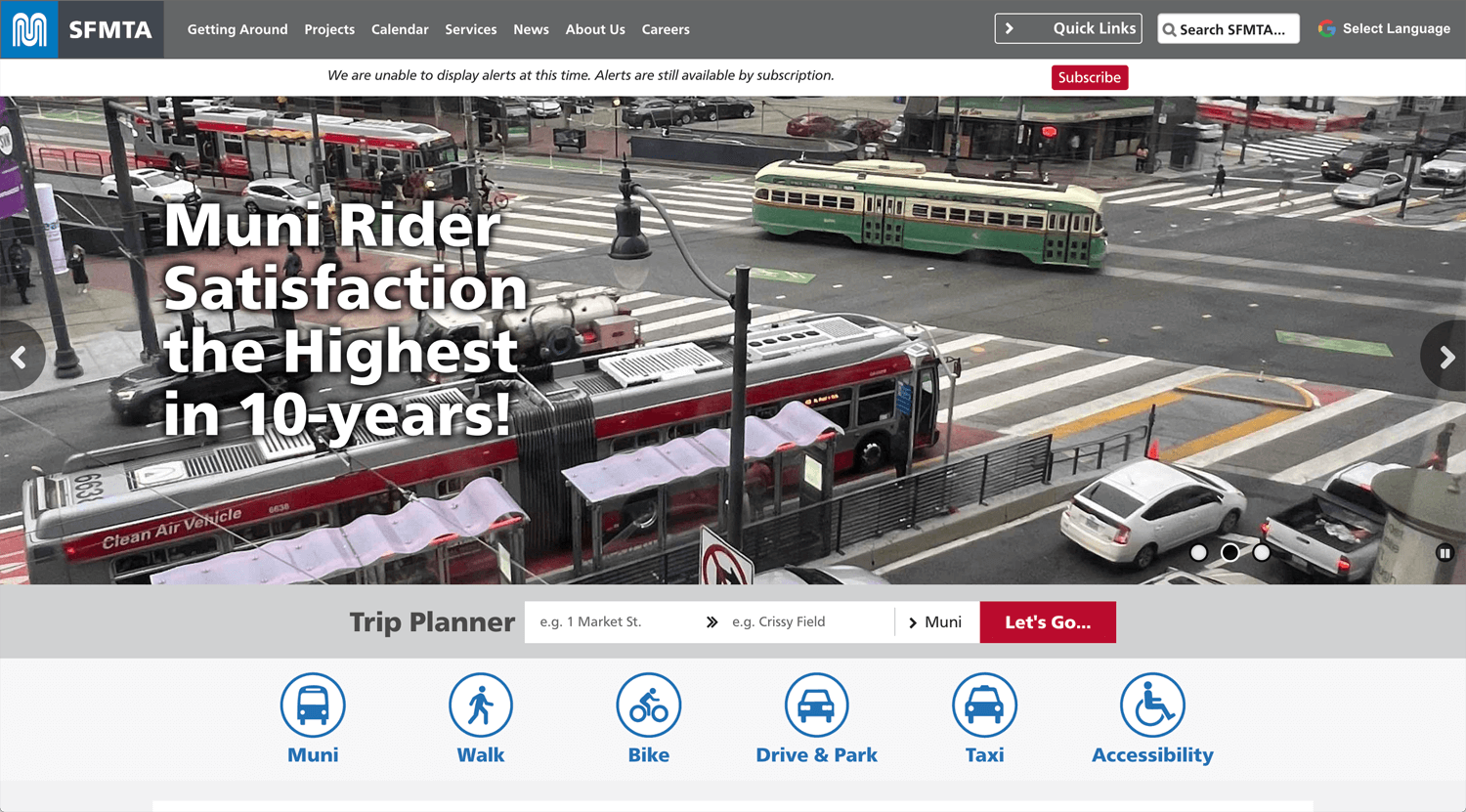Viewport: 1466px width, 812px height.
Task: Open the Muni Rider Satisfaction headline
Action: [345, 320]
